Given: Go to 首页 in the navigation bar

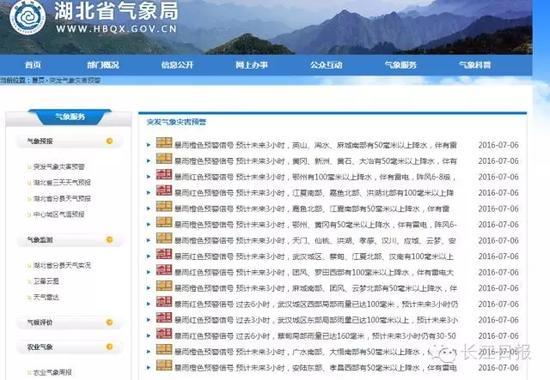Looking at the screenshot, I should (x=33, y=65).
